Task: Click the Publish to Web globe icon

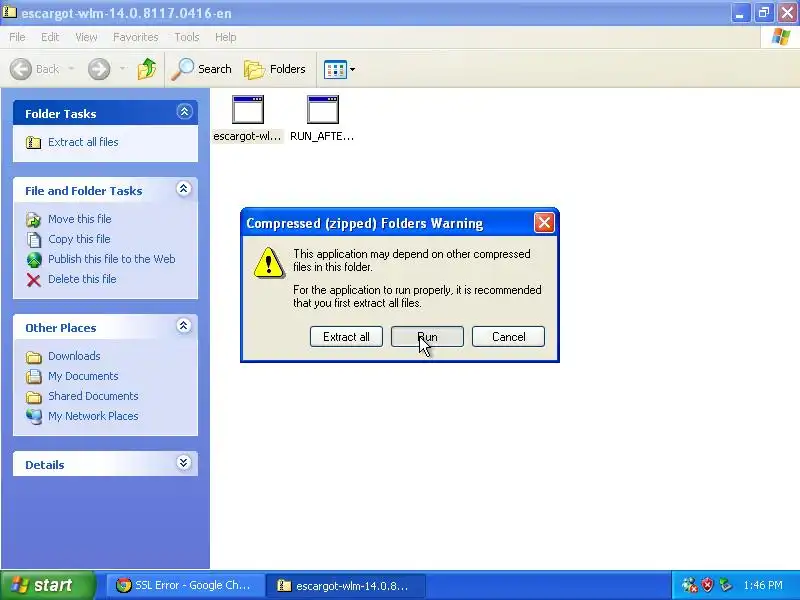Action: coord(34,260)
